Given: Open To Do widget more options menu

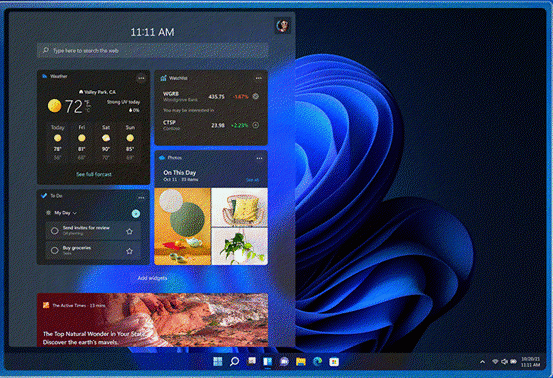Looking at the screenshot, I should coord(141,197).
